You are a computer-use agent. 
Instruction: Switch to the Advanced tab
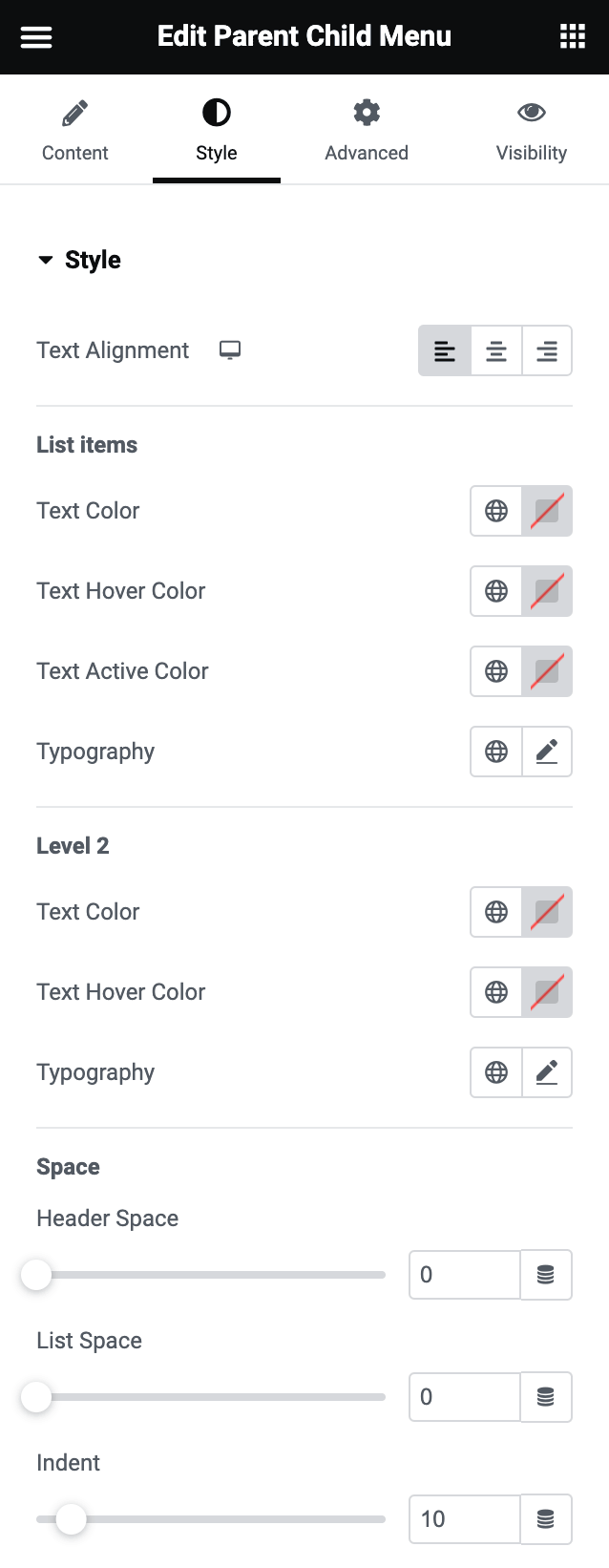point(367,131)
